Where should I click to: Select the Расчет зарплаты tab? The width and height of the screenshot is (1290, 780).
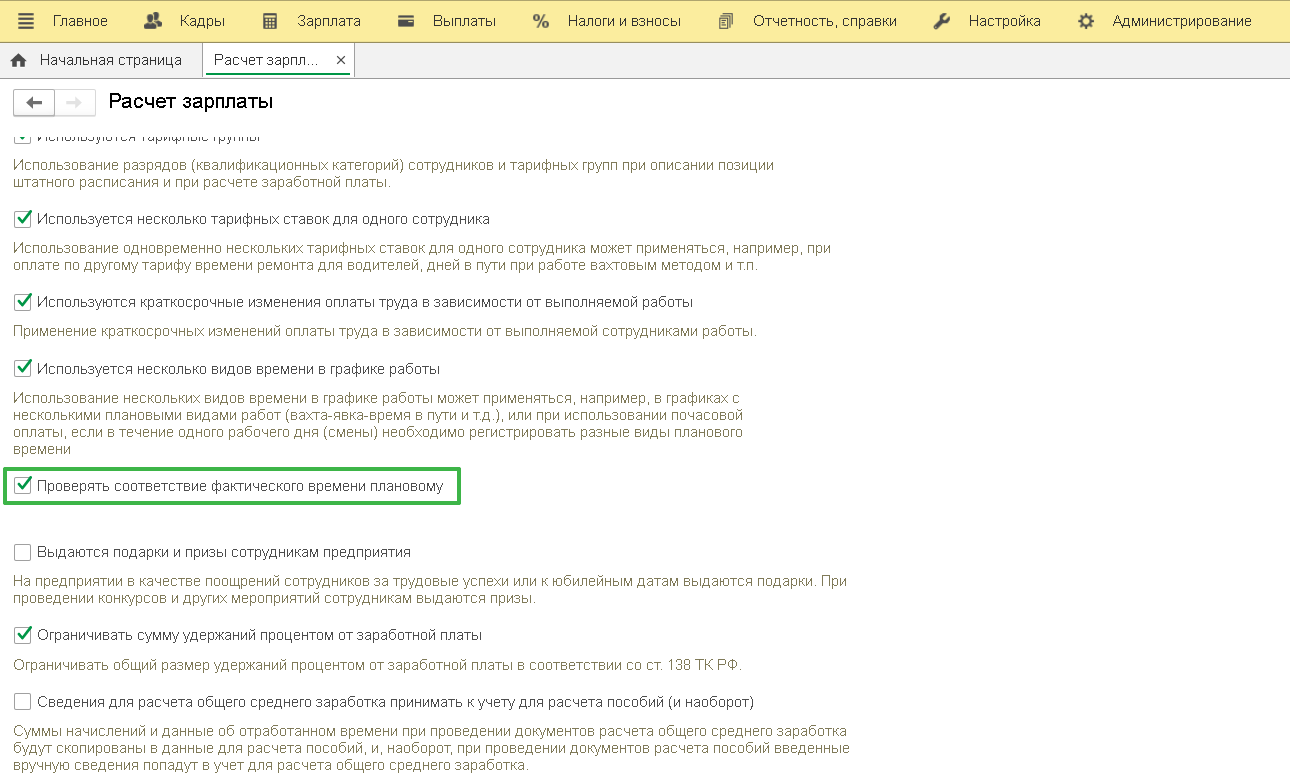tap(266, 60)
